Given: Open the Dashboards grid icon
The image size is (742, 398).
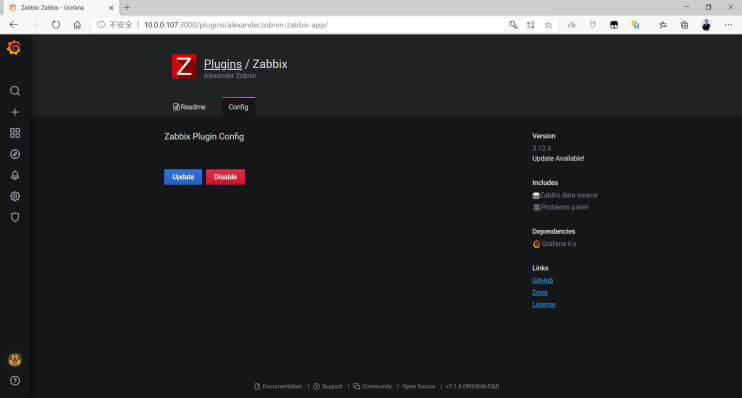Looking at the screenshot, I should [15, 133].
